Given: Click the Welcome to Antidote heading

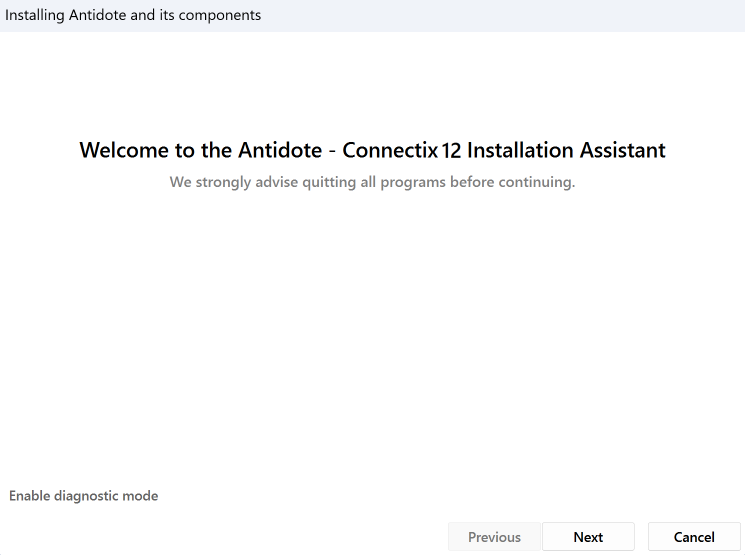Looking at the screenshot, I should tap(372, 150).
